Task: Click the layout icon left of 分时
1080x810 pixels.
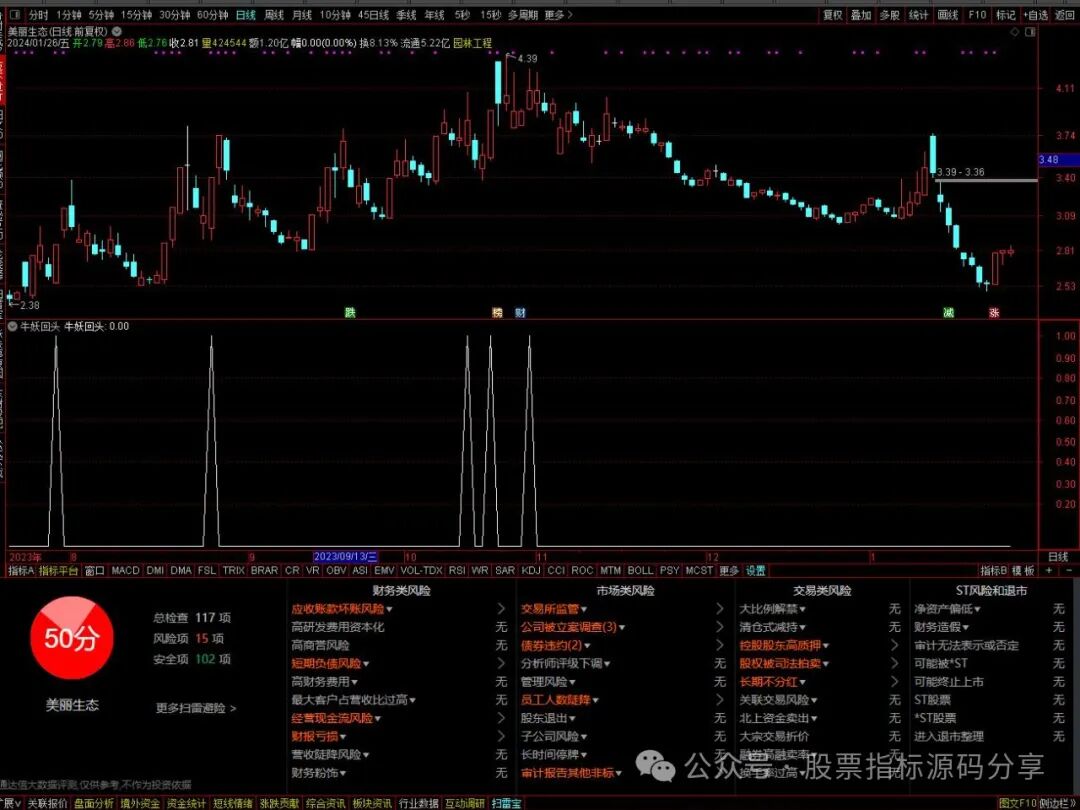Action: [x=15, y=14]
